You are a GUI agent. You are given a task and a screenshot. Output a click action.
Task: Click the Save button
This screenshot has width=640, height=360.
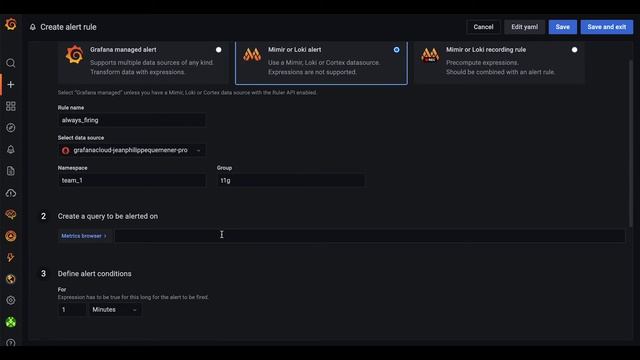coord(562,27)
